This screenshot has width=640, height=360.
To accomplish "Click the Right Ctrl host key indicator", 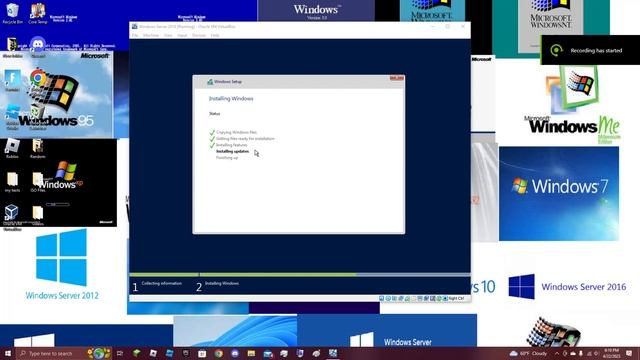I will click(456, 299).
